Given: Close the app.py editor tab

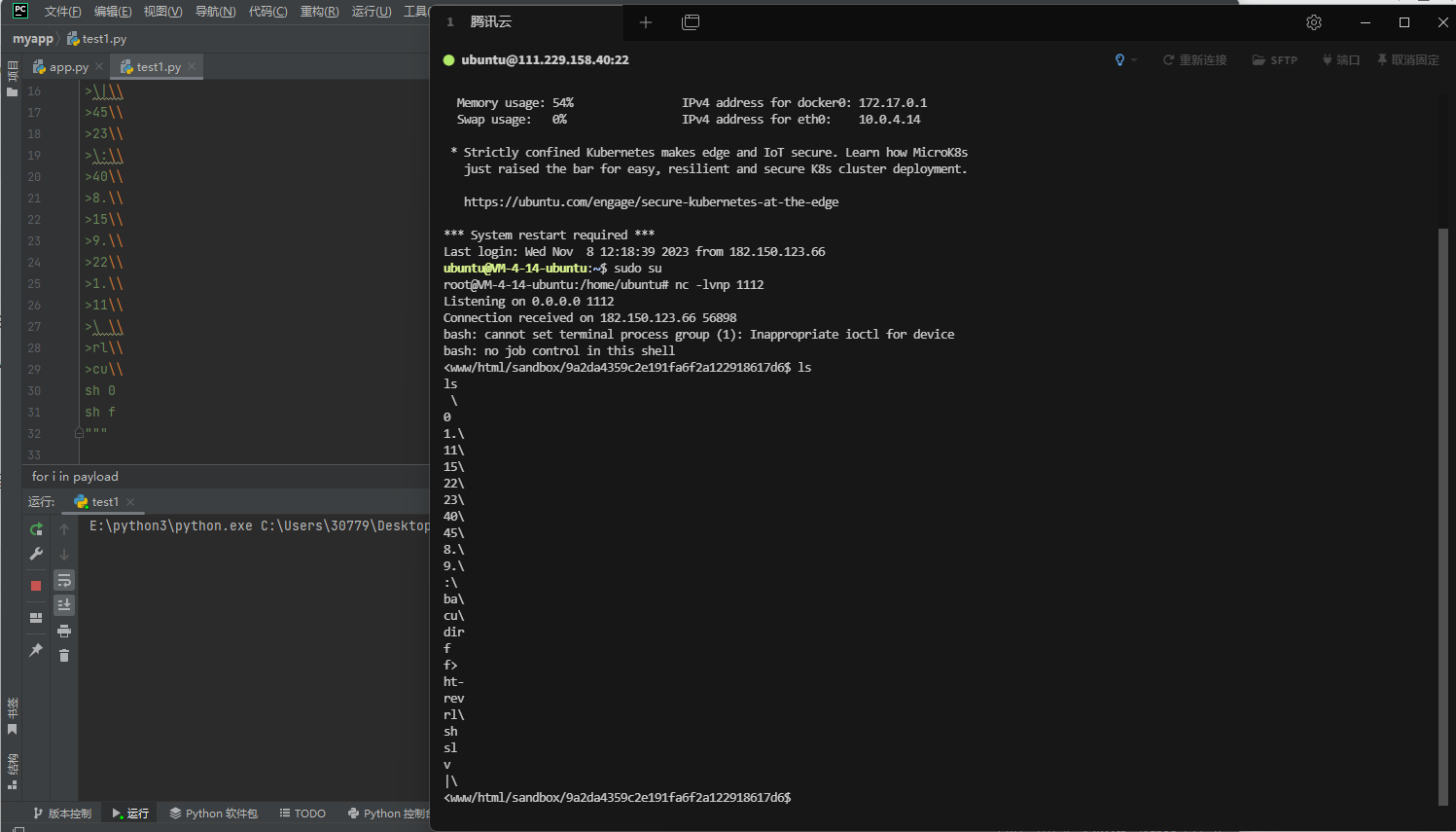Looking at the screenshot, I should (x=99, y=67).
